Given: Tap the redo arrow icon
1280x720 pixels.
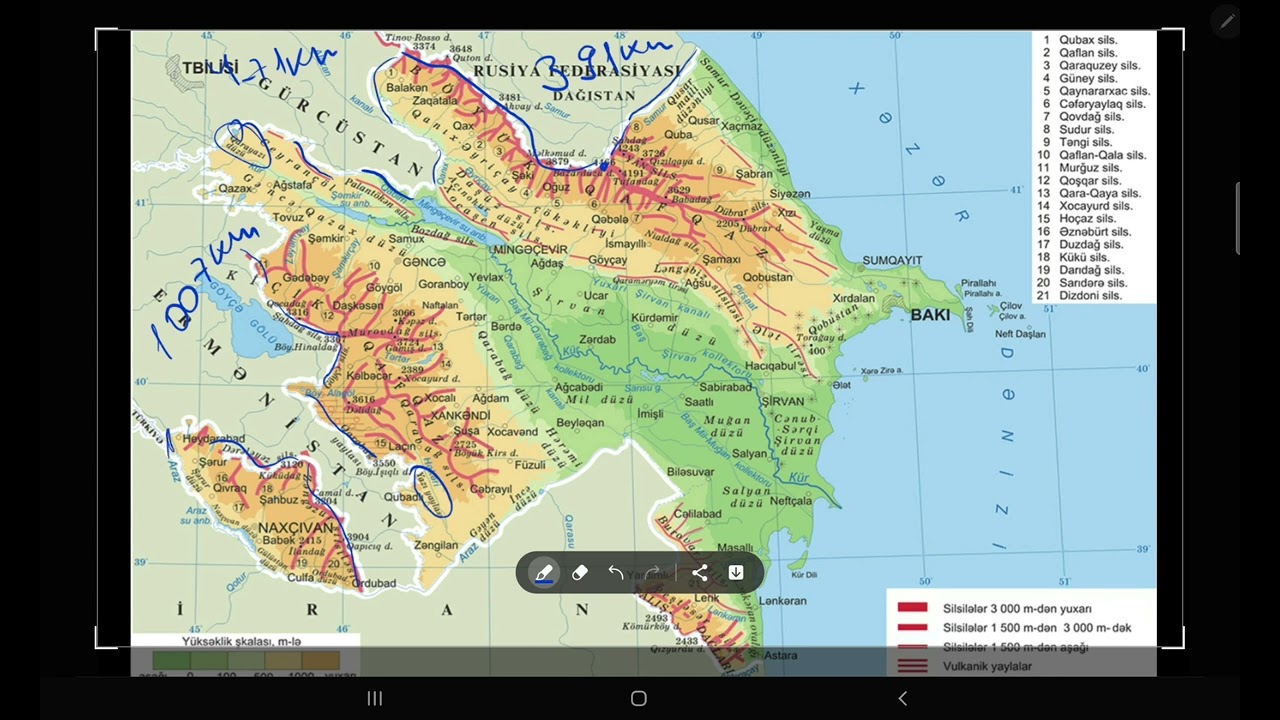Looking at the screenshot, I should pyautogui.click(x=653, y=573).
